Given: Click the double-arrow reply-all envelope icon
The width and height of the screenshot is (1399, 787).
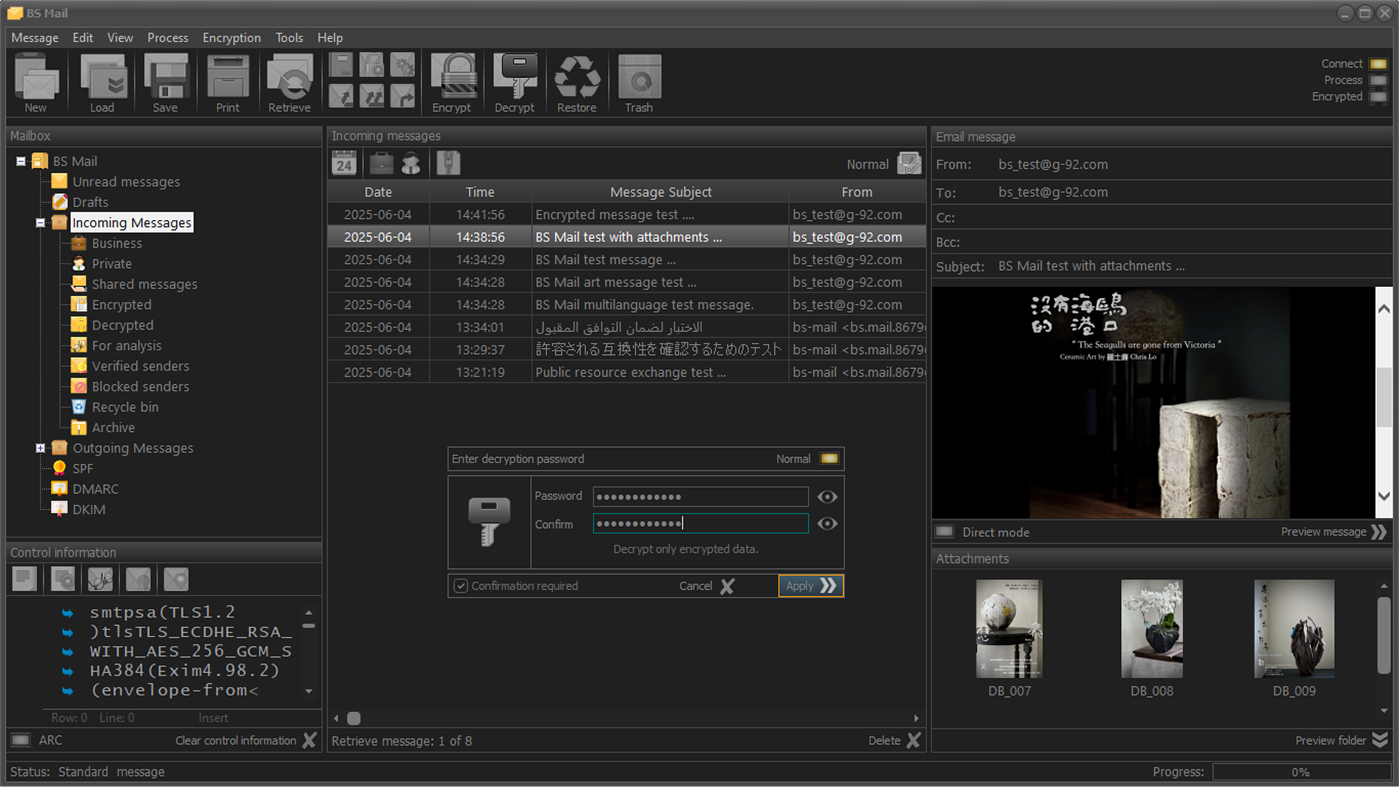Looking at the screenshot, I should [x=372, y=95].
